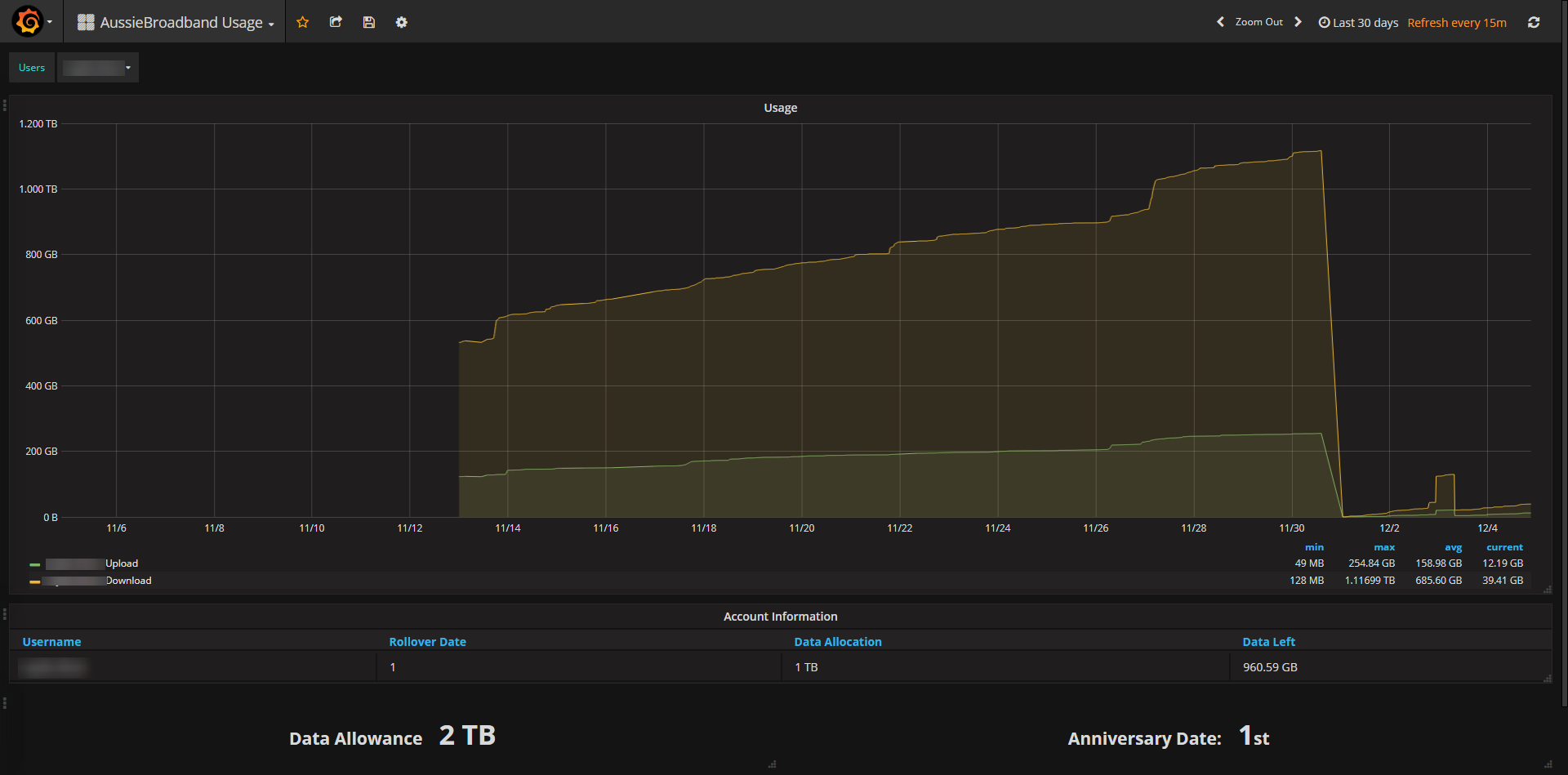Click the share dashboard icon

coord(336,22)
